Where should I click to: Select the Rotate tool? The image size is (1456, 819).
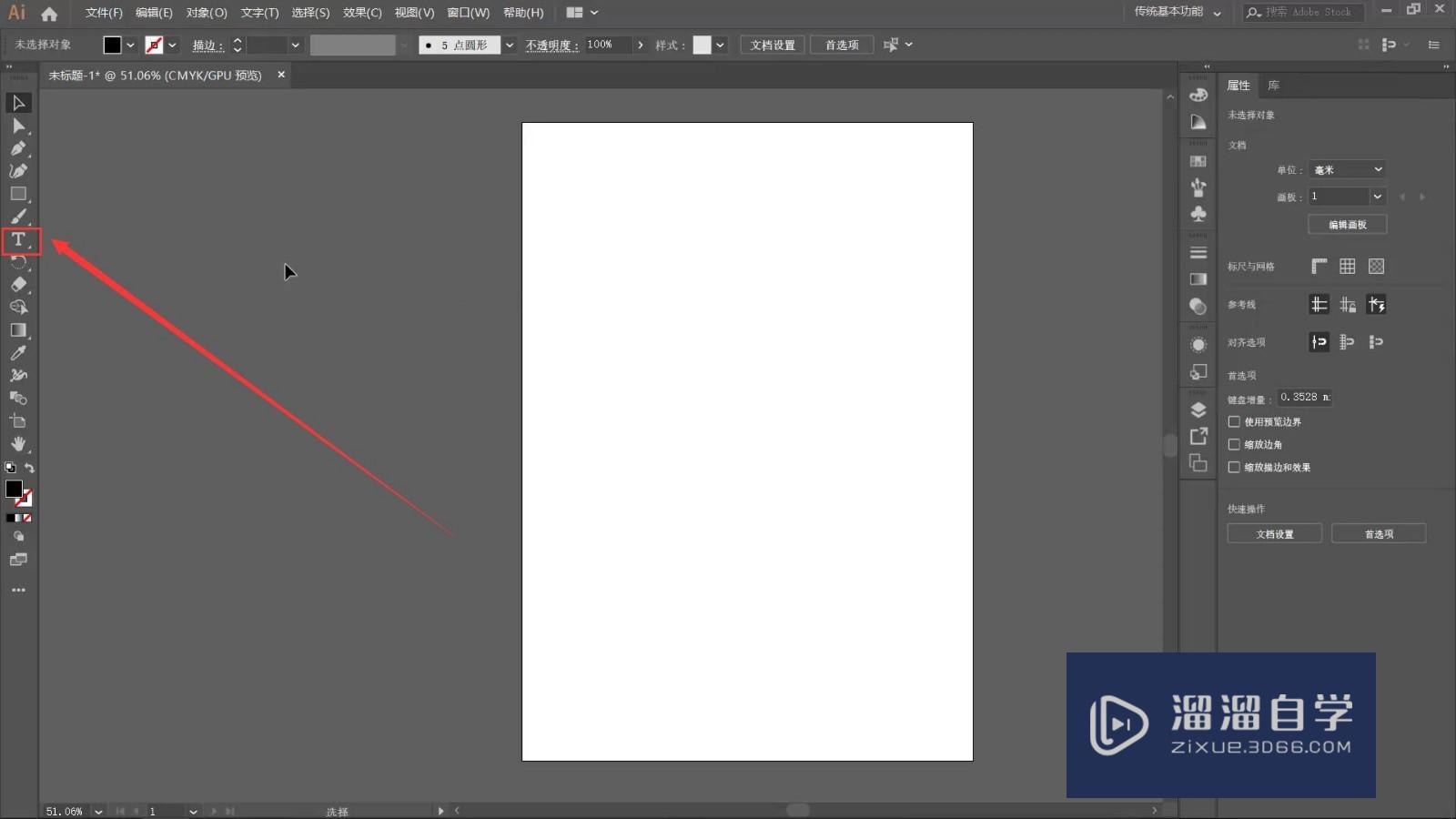pyautogui.click(x=18, y=262)
